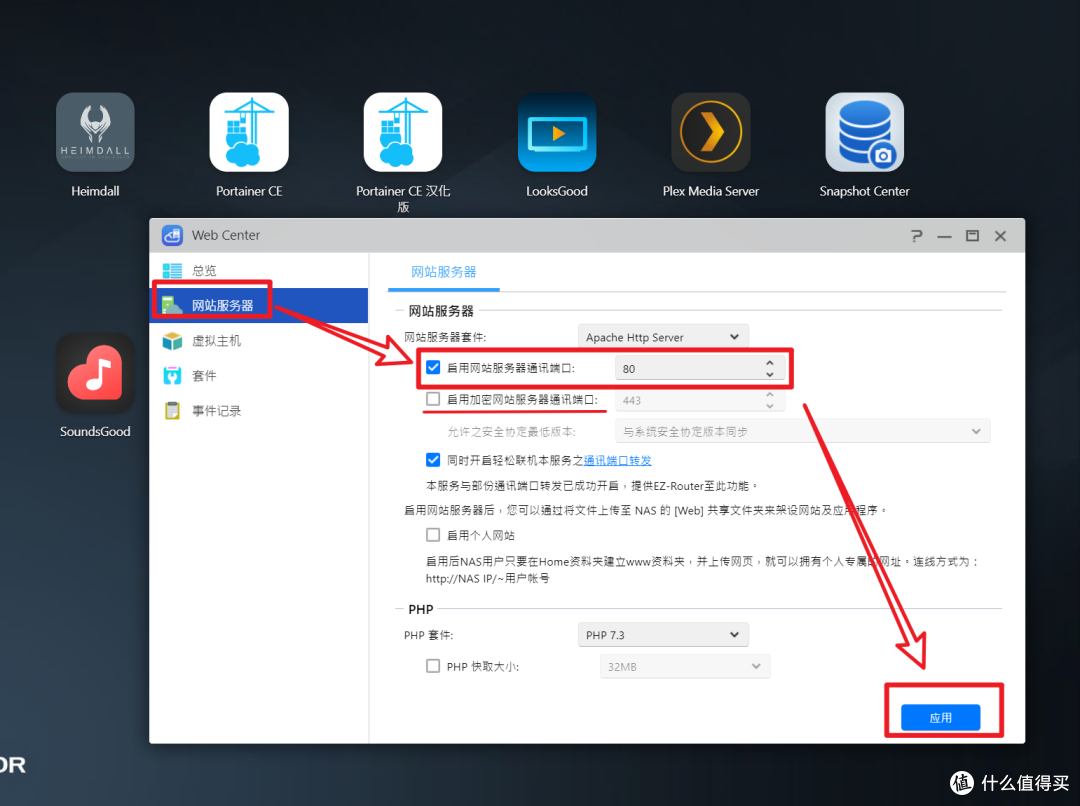The width and height of the screenshot is (1080, 806).
Task: Close the Web Center window
Action: click(x=1001, y=236)
